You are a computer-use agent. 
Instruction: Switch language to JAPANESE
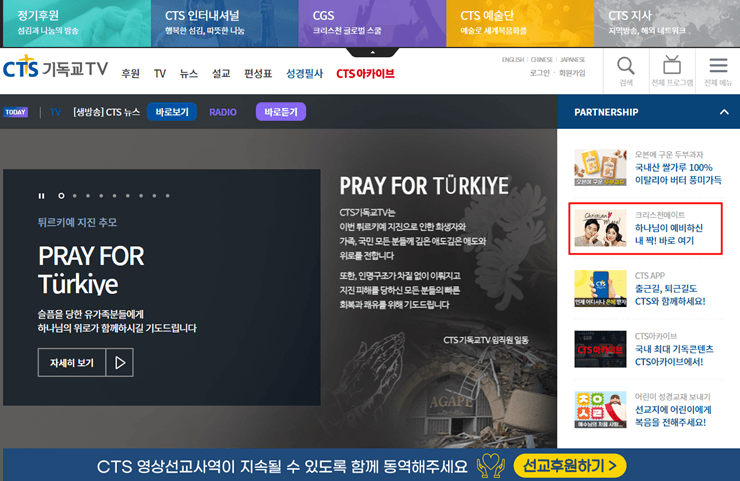tap(572, 59)
